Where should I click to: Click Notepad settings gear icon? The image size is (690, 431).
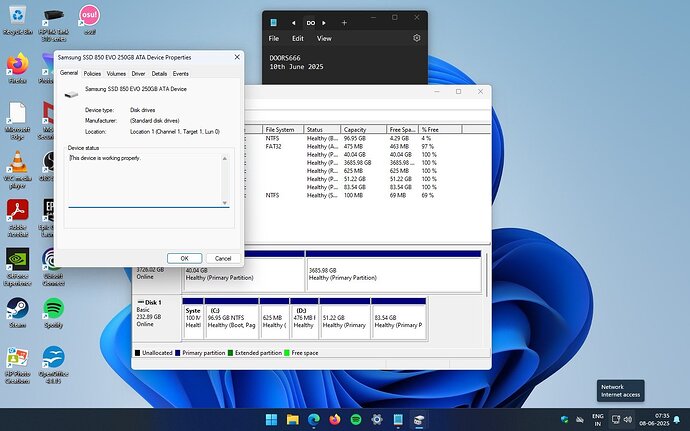click(x=416, y=38)
